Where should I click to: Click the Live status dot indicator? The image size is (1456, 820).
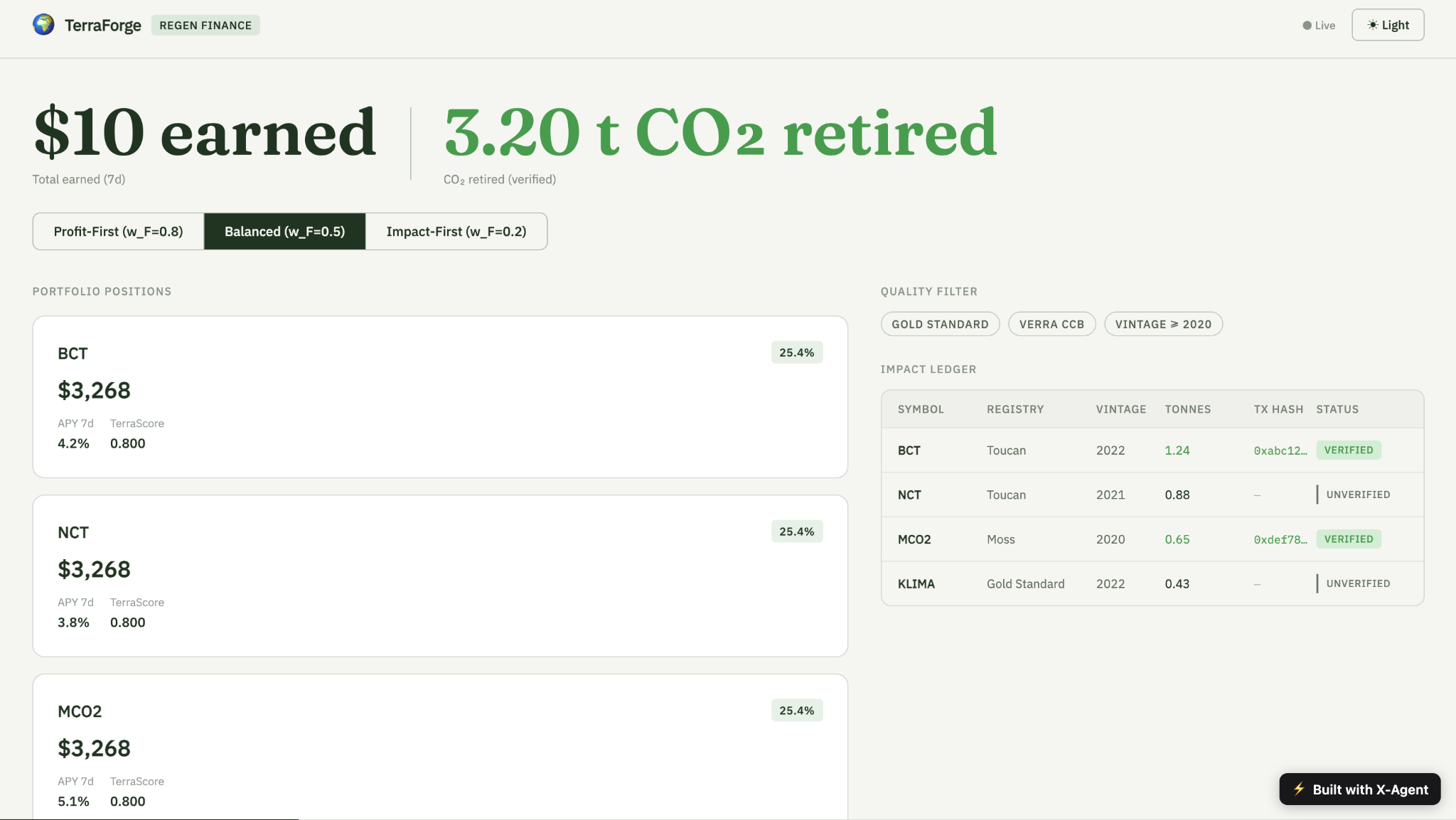pyautogui.click(x=1307, y=26)
